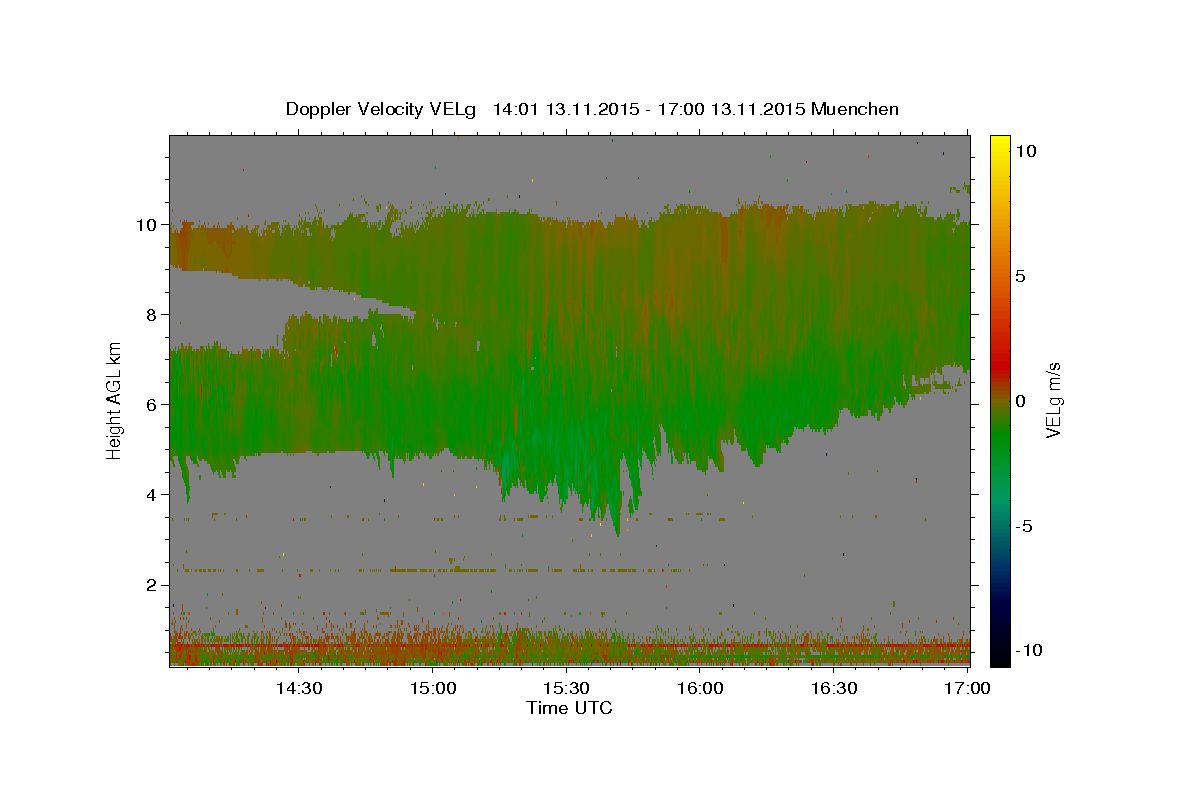
Task: Click the 15:30 time tick label
Action: pyautogui.click(x=566, y=688)
